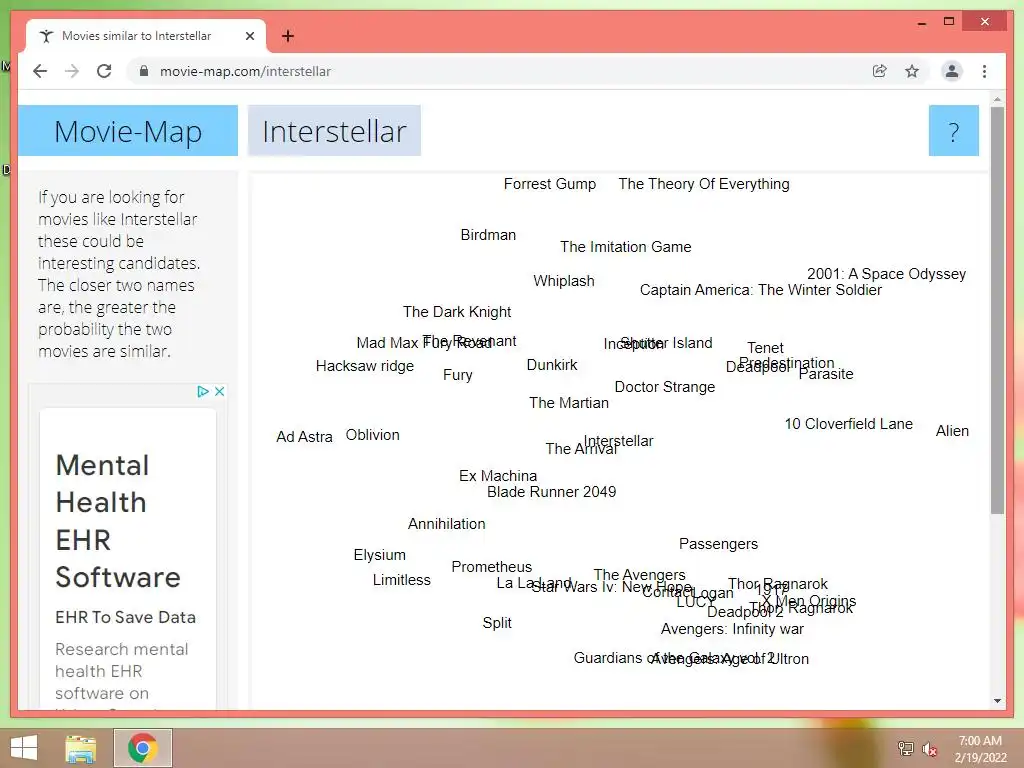
Task: Choose Oblivion on the map
Action: click(x=372, y=435)
